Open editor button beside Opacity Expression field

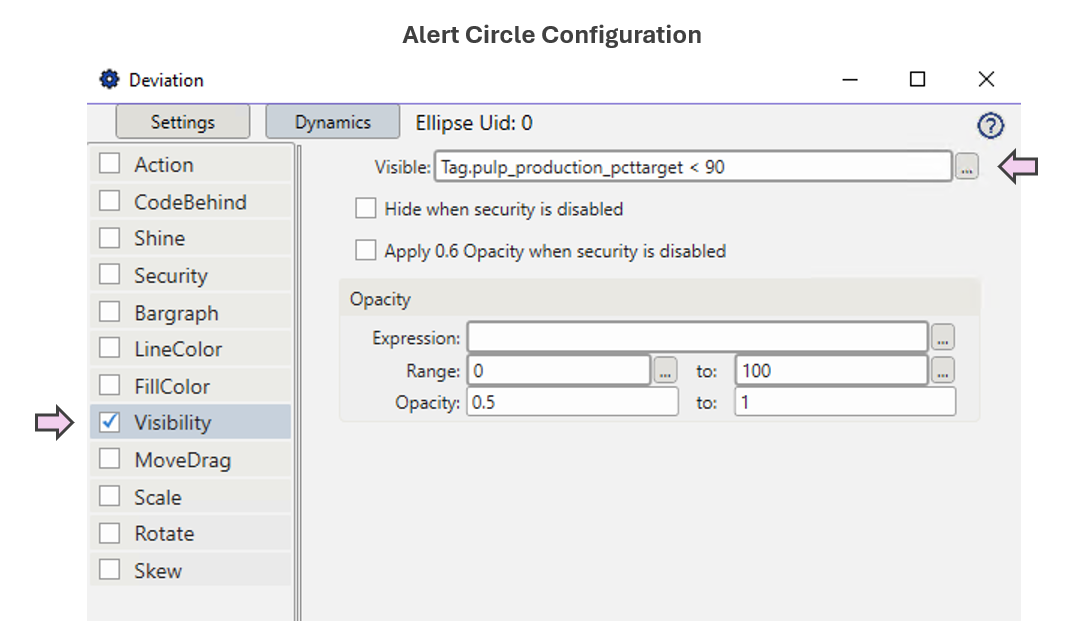[x=942, y=338]
